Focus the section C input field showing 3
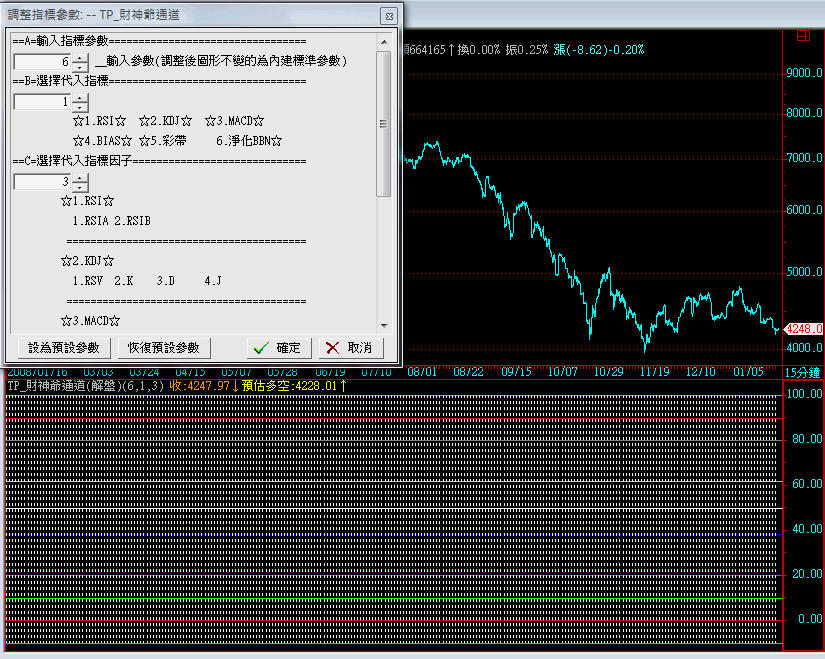The height and width of the screenshot is (659, 825). 43,182
